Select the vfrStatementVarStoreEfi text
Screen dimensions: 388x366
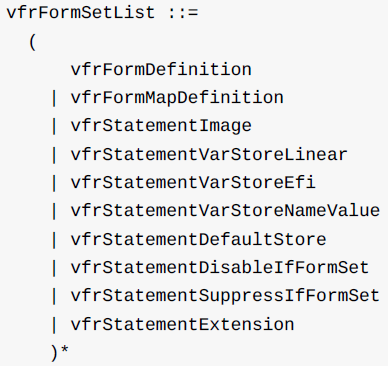pyautogui.click(x=193, y=183)
